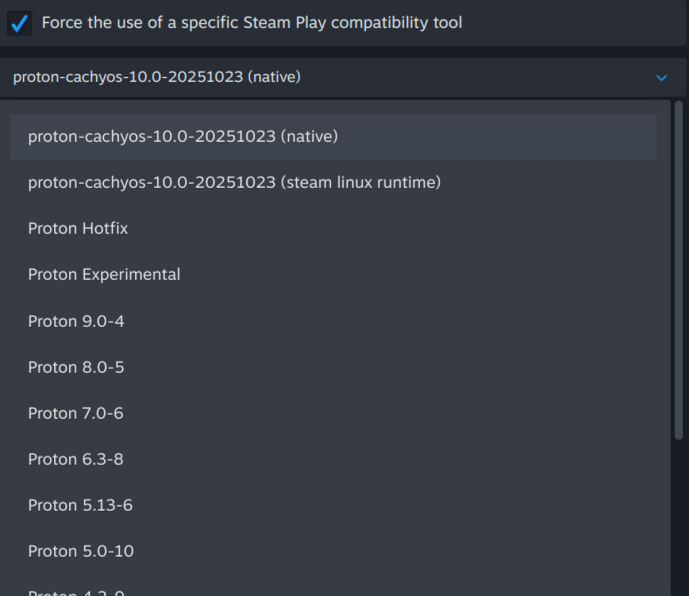Screen dimensions: 689x596
Task: Select highlighted proton-cachyos-10.0-20251023 (native) list option
Action: [x=183, y=136]
